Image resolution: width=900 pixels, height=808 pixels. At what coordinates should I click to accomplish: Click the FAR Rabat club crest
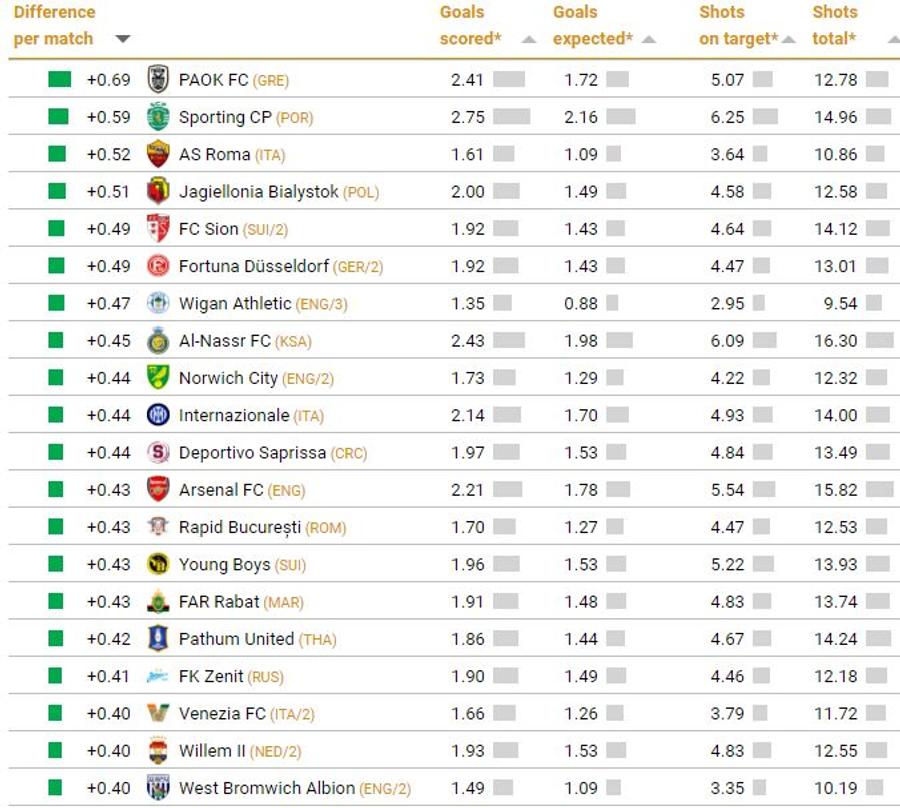click(158, 601)
